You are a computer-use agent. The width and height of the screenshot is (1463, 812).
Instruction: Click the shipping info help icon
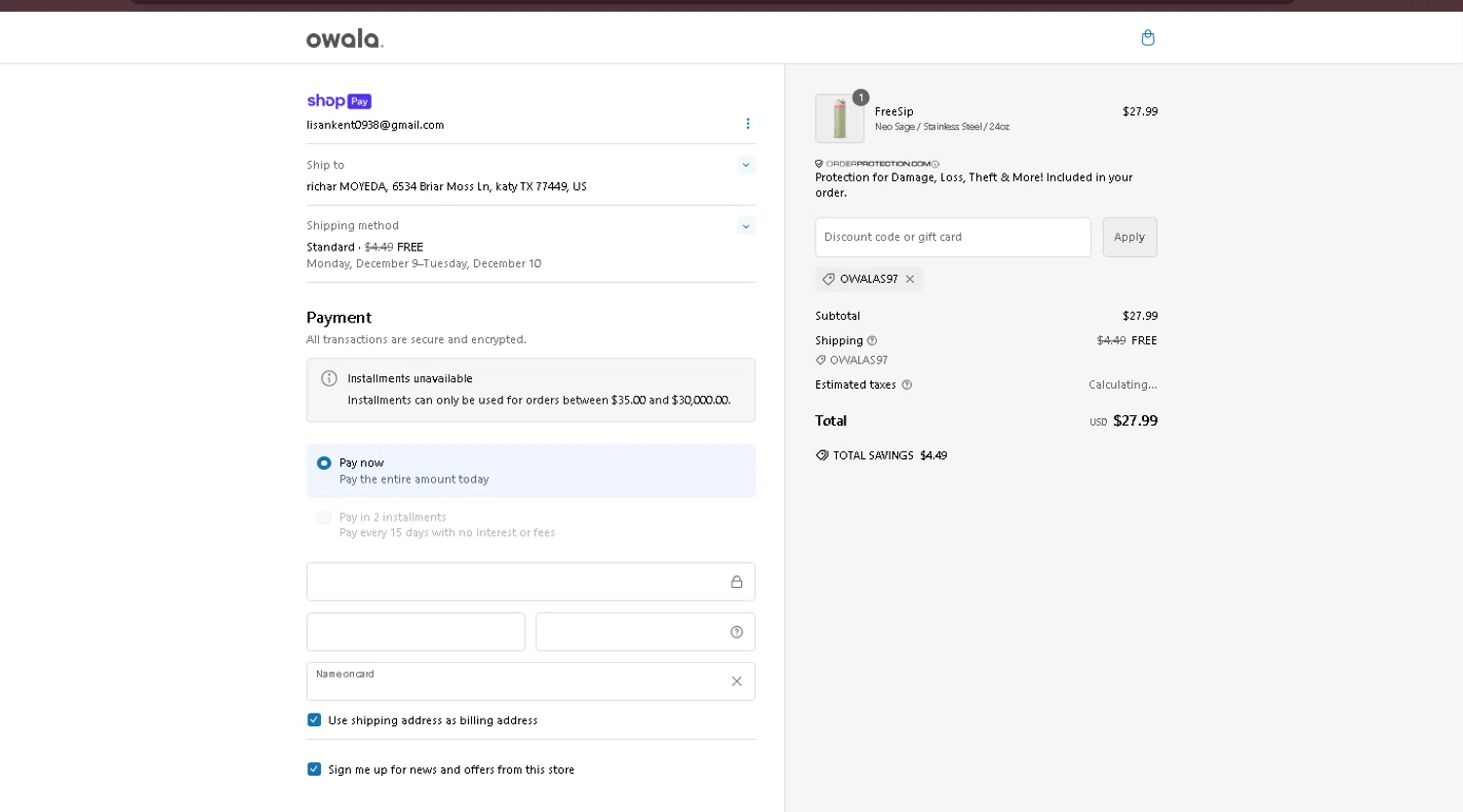tap(872, 341)
